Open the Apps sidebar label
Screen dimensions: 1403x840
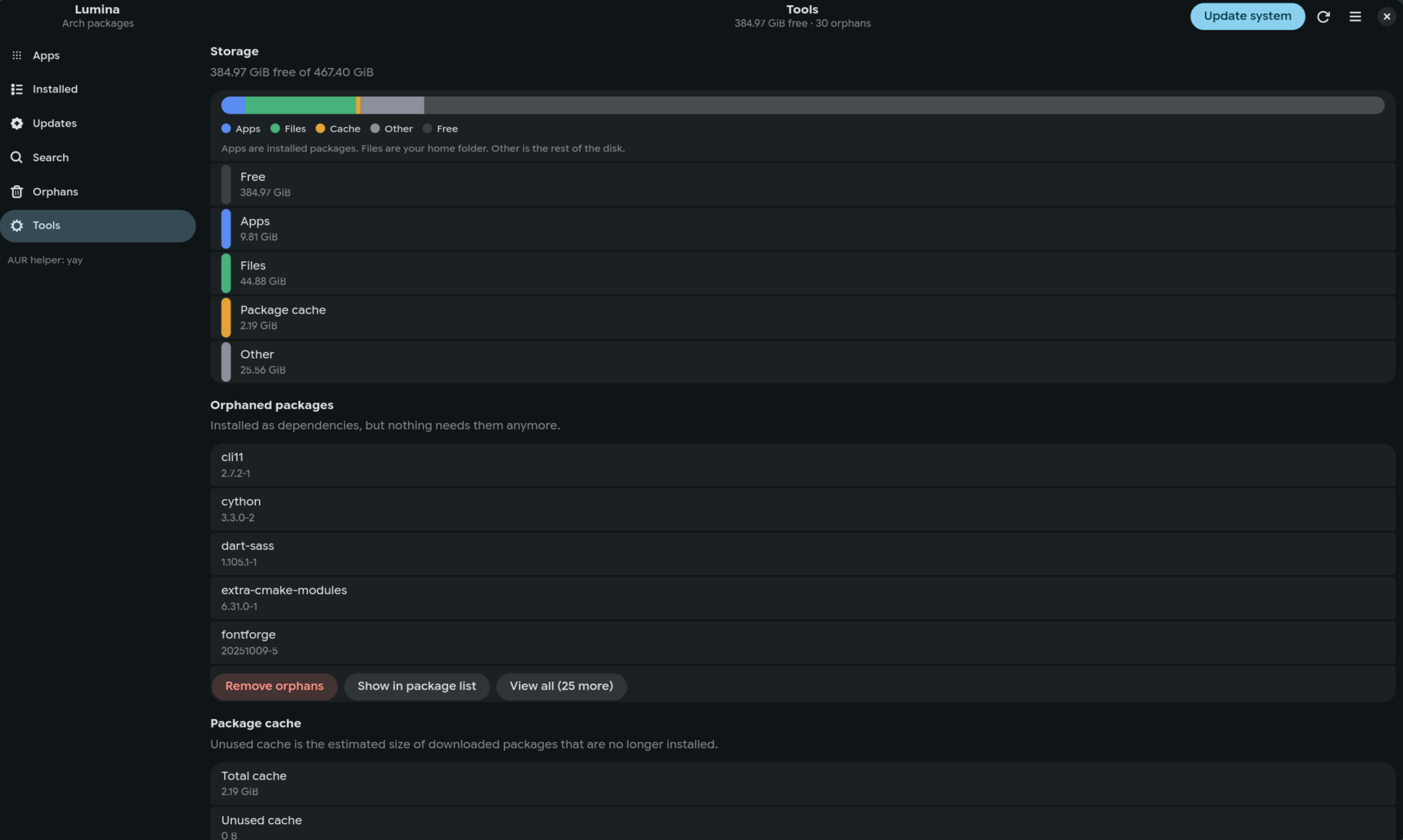(46, 55)
